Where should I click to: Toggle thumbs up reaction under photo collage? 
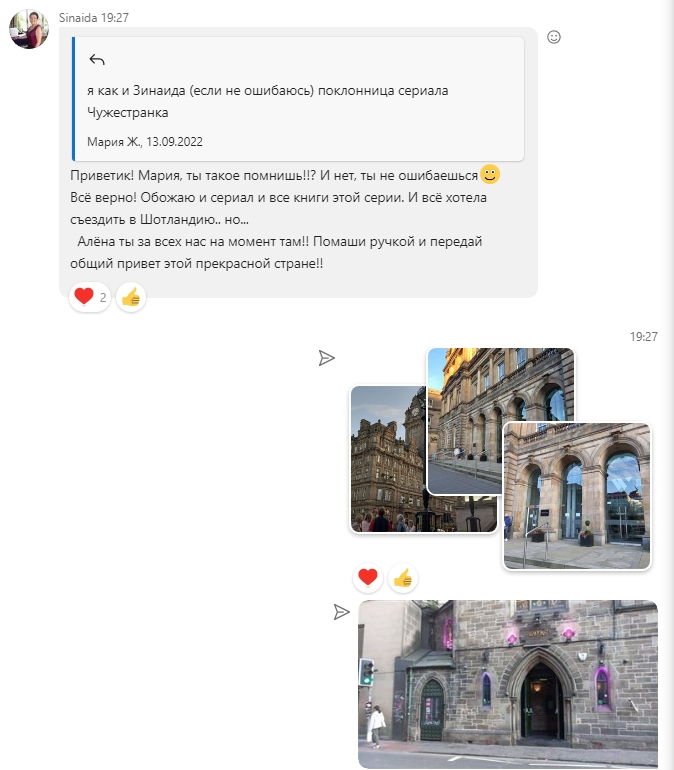(x=403, y=578)
